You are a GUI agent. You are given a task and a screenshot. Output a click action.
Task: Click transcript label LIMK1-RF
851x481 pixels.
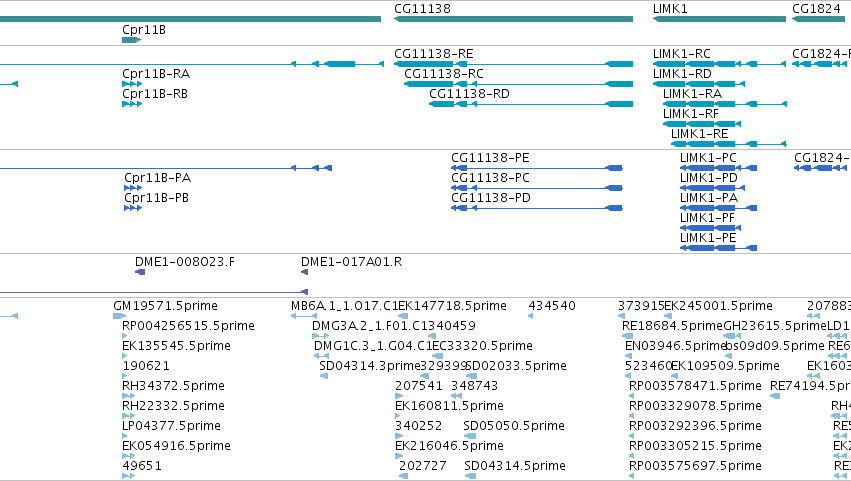[x=691, y=114]
